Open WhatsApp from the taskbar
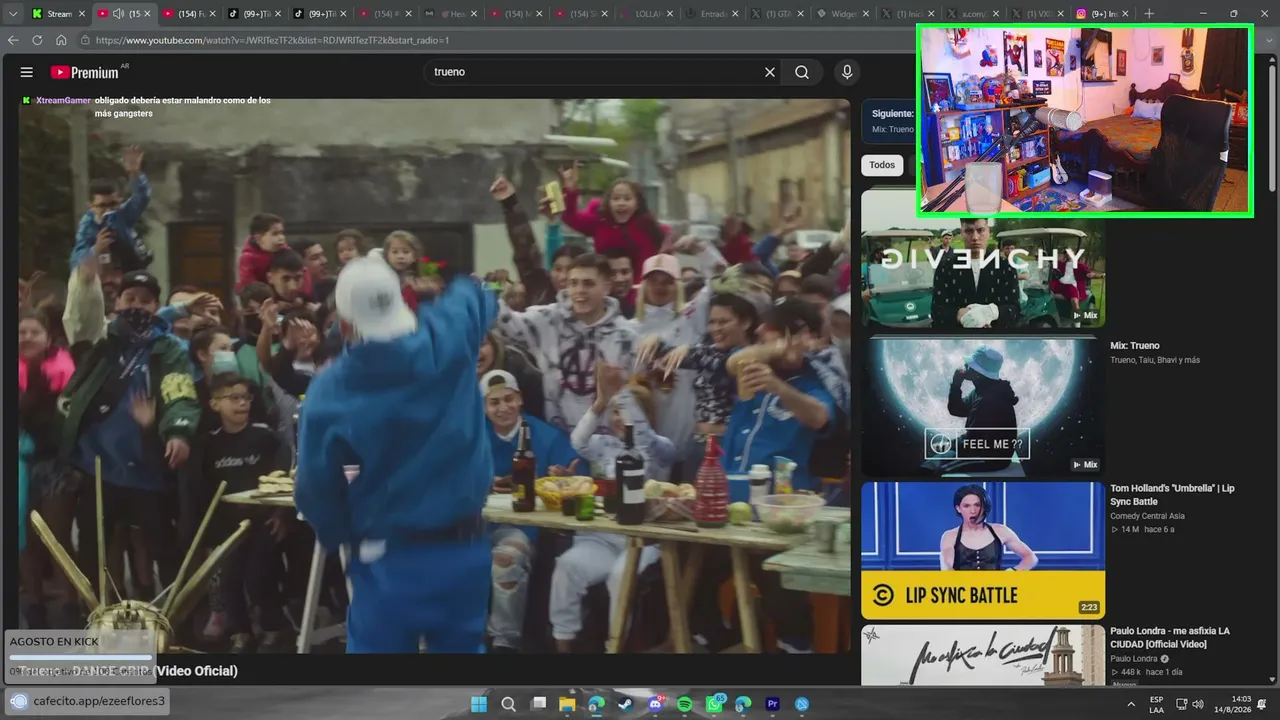 pos(714,704)
